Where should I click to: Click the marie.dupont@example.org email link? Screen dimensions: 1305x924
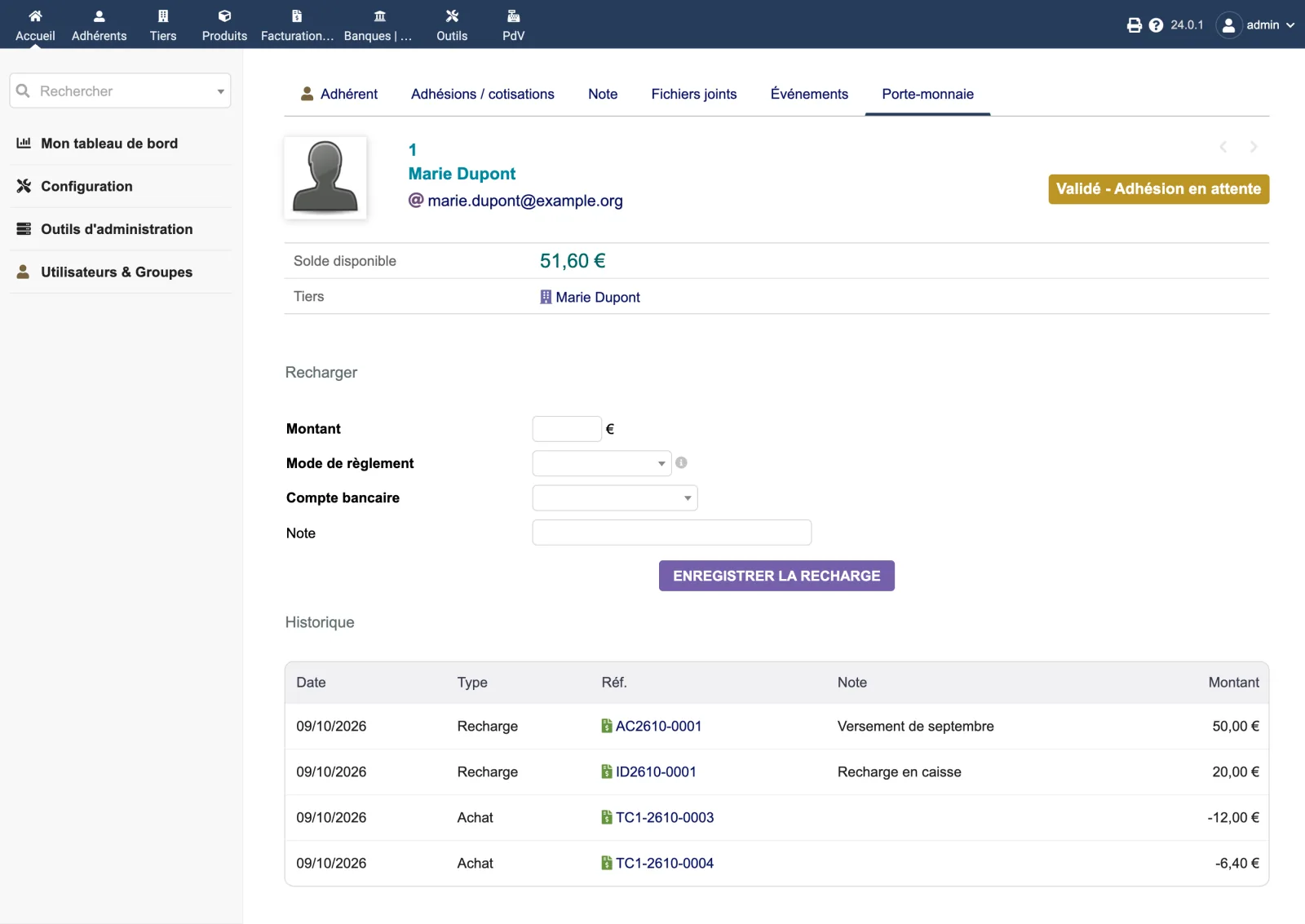pos(524,201)
